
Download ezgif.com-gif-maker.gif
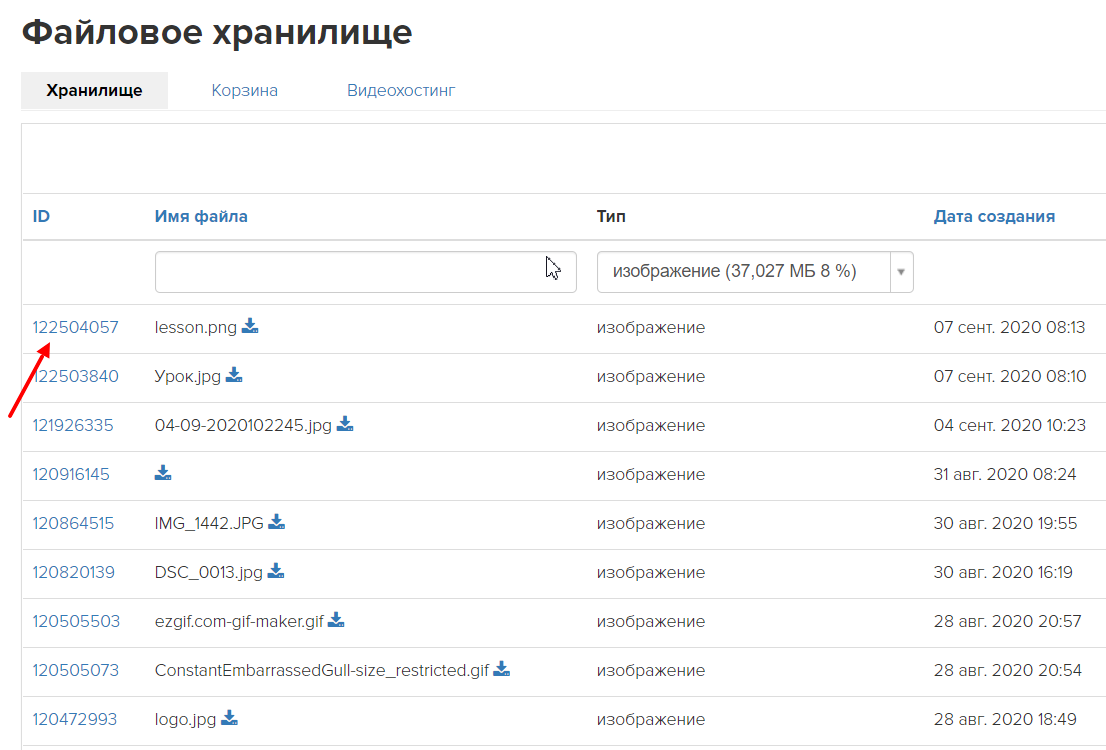pyautogui.click(x=337, y=621)
